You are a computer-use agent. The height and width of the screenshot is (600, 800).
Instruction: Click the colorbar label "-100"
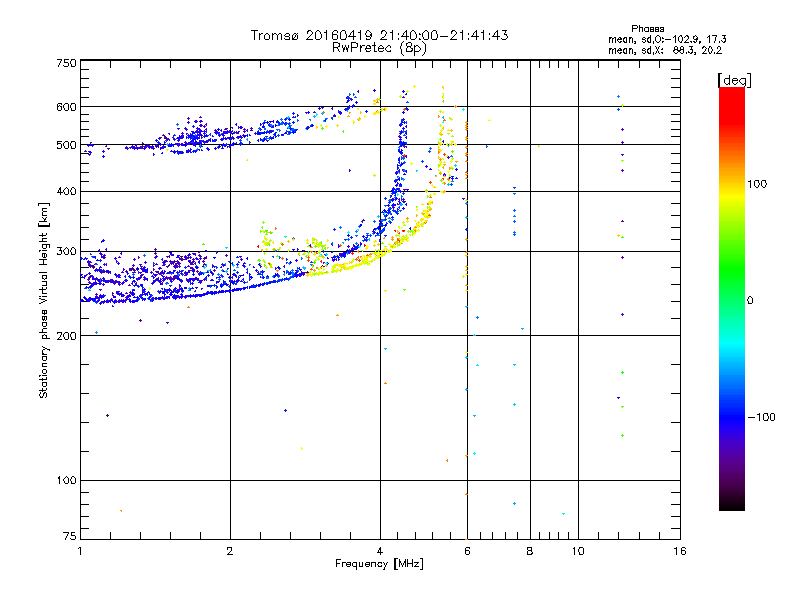pyautogui.click(x=761, y=417)
